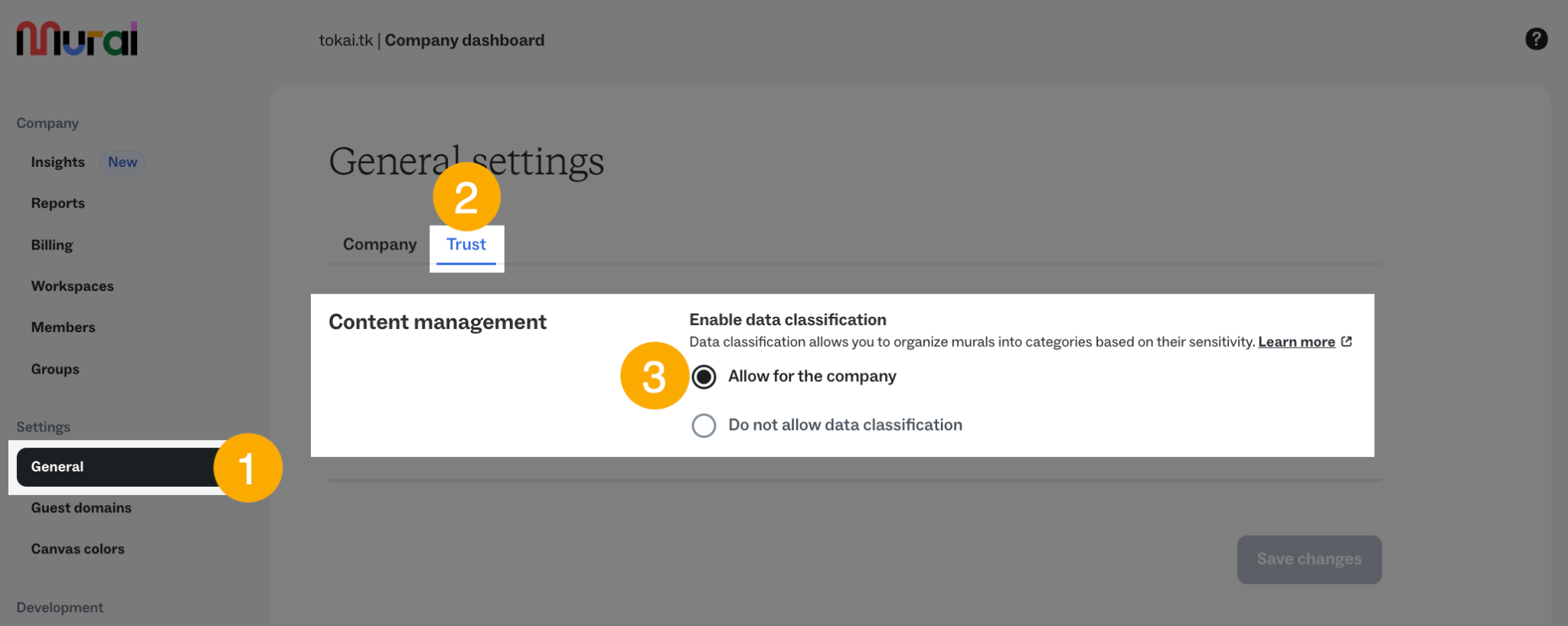Click the Save changes button
This screenshot has height=626, width=1568.
click(1309, 559)
